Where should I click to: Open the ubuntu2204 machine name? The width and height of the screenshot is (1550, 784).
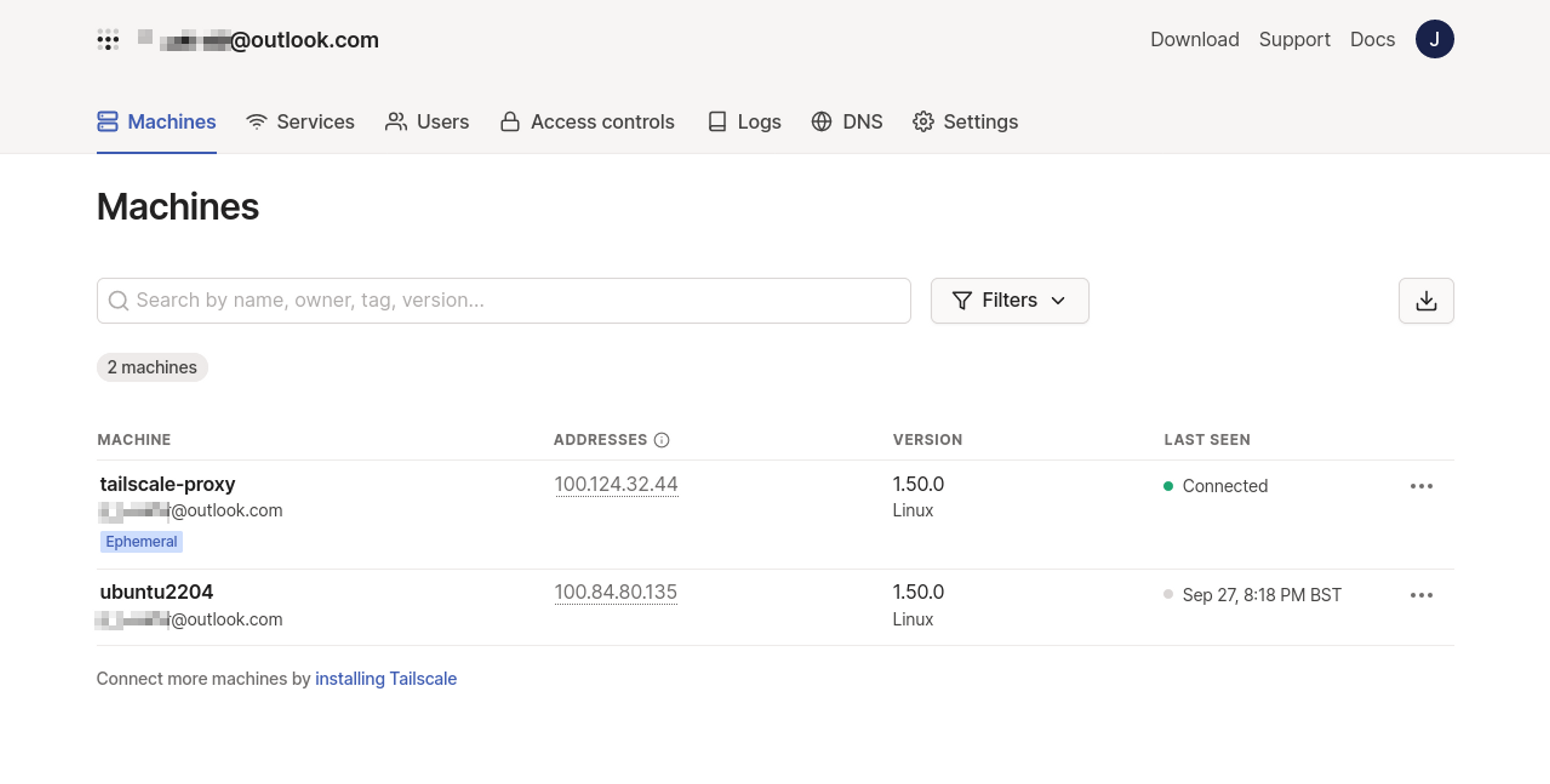(157, 592)
